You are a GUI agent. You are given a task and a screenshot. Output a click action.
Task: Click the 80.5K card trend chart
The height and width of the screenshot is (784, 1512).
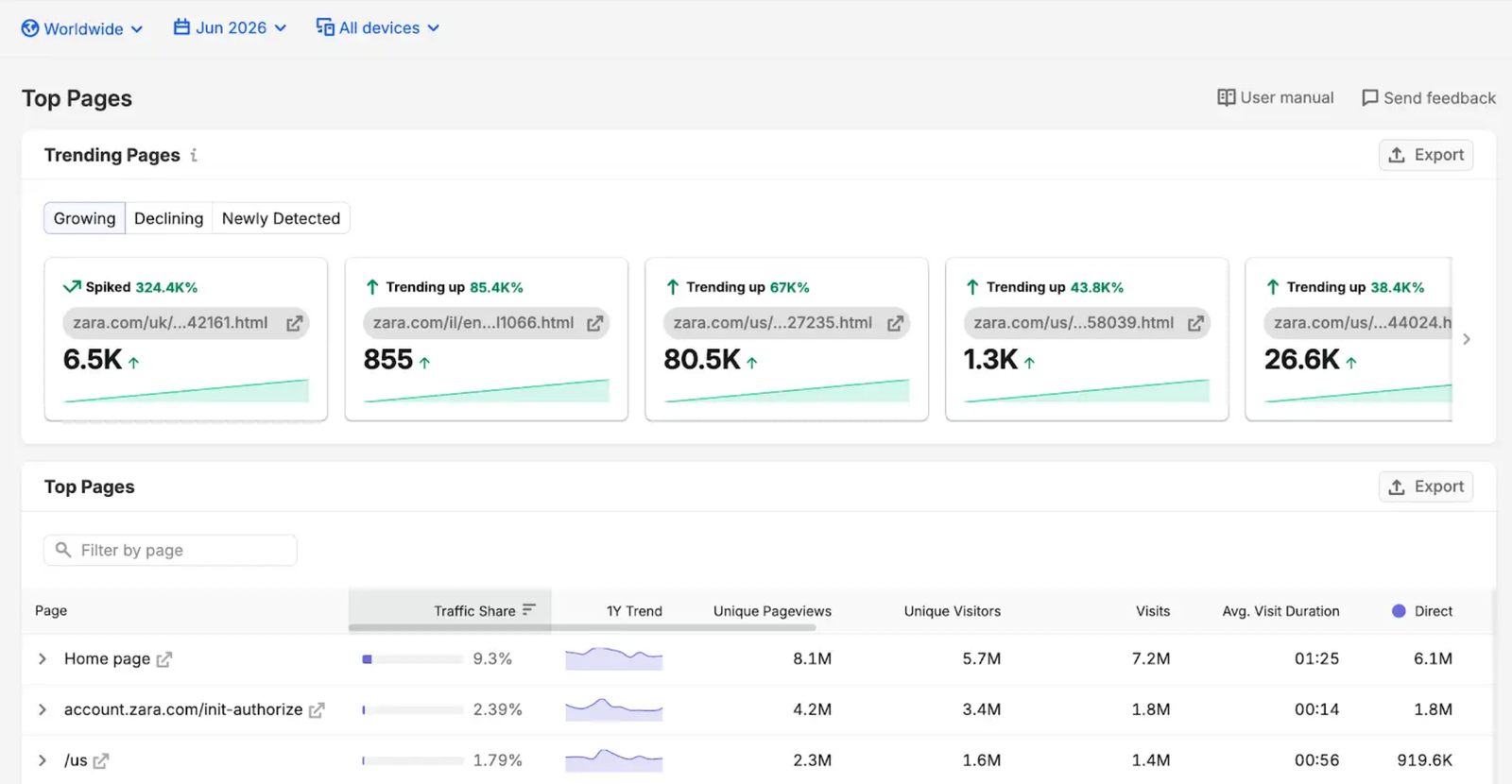click(x=787, y=390)
